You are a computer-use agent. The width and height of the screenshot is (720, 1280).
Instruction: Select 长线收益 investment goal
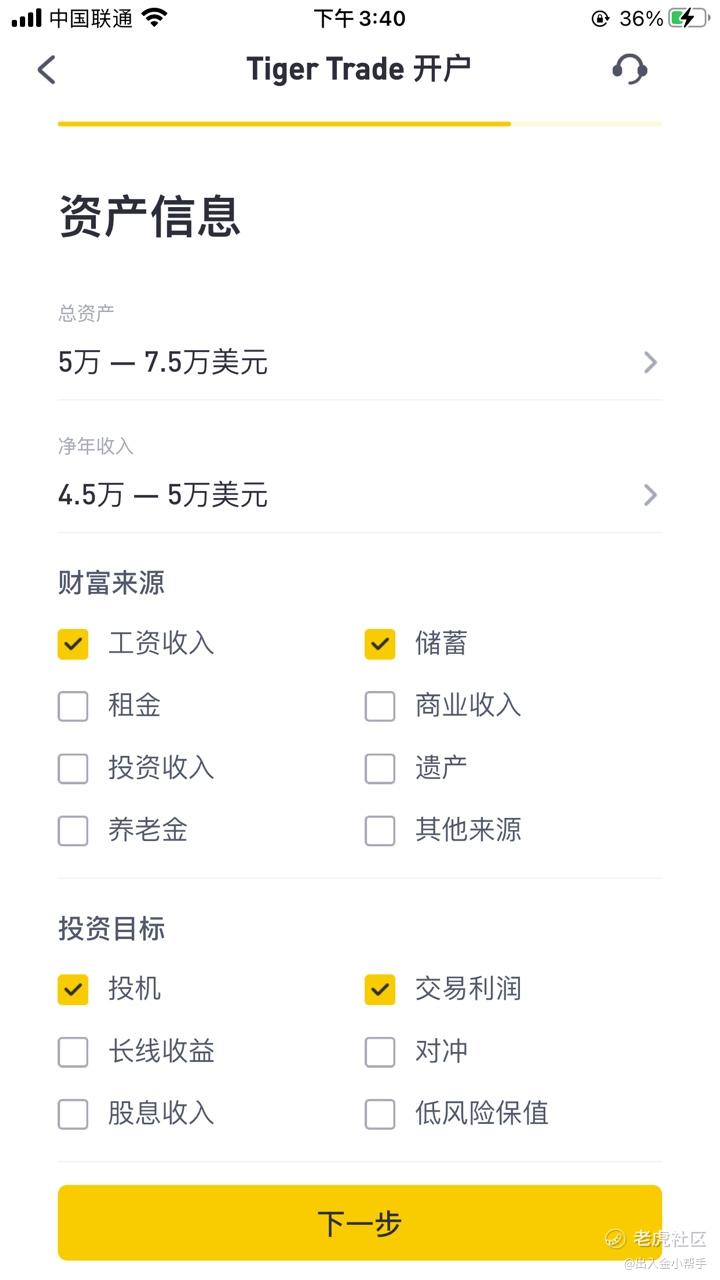tap(73, 1052)
